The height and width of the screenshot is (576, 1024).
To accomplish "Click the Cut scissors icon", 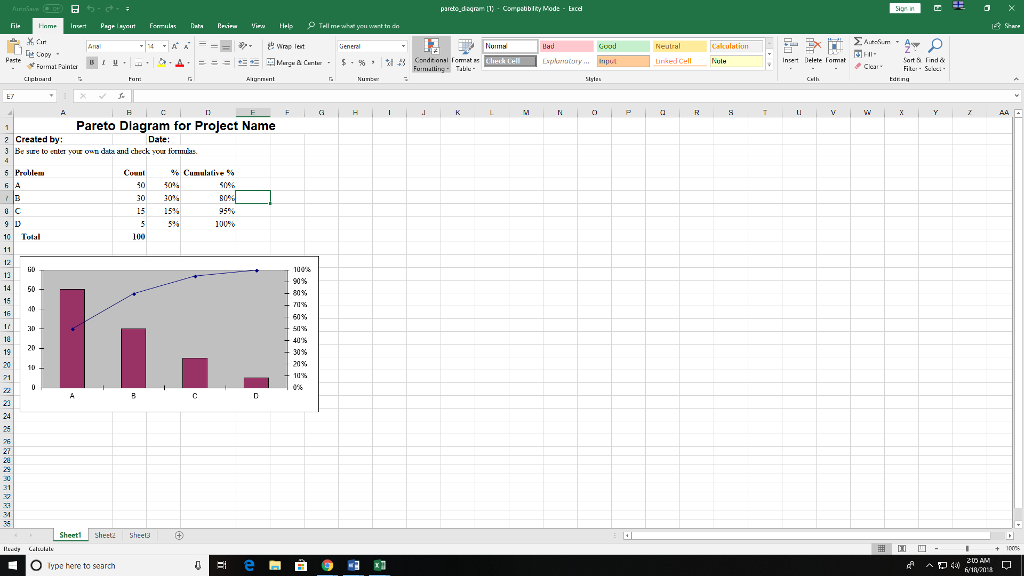I will click(31, 41).
